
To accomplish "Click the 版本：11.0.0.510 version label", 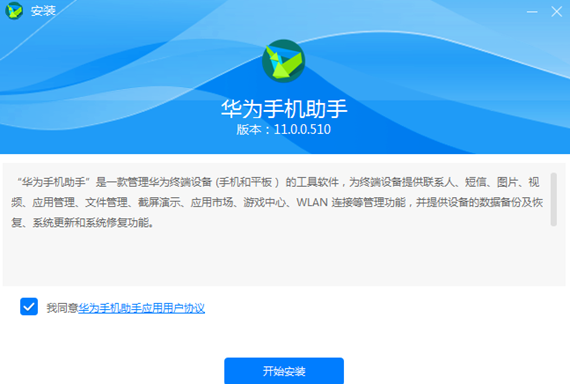I will point(284,129).
